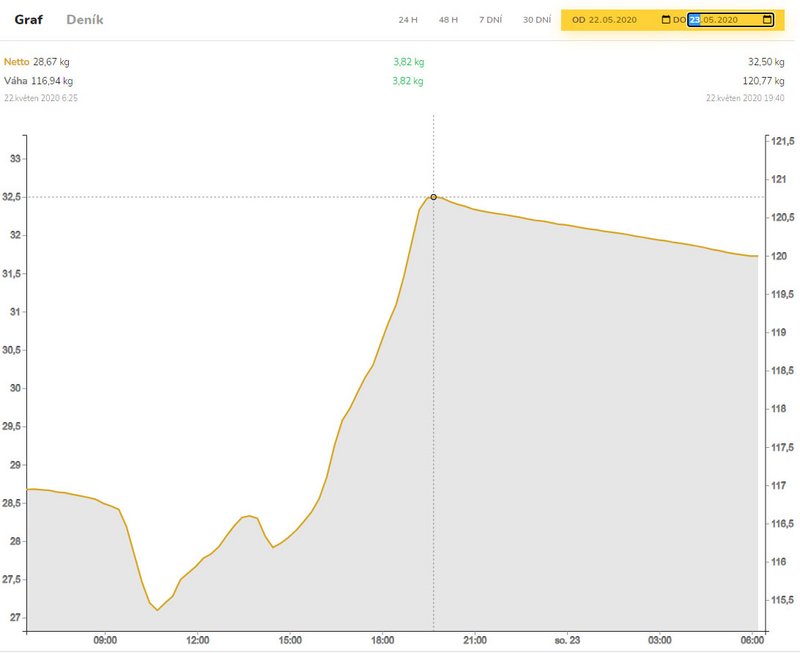Open the Deník tab
800x653 pixels.
(x=85, y=20)
